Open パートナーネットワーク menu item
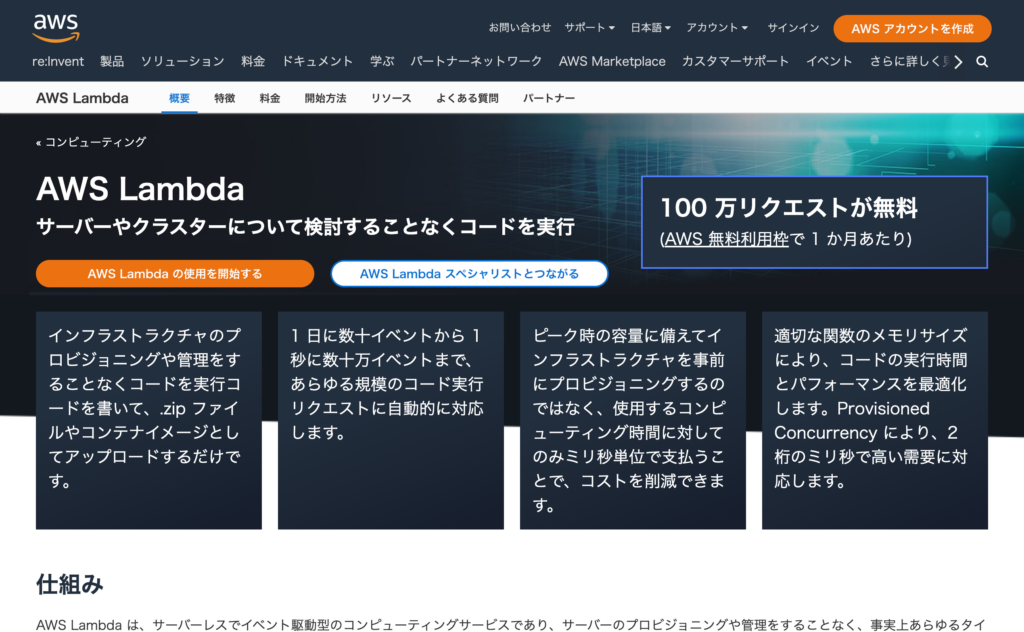The height and width of the screenshot is (632, 1024). click(x=476, y=62)
